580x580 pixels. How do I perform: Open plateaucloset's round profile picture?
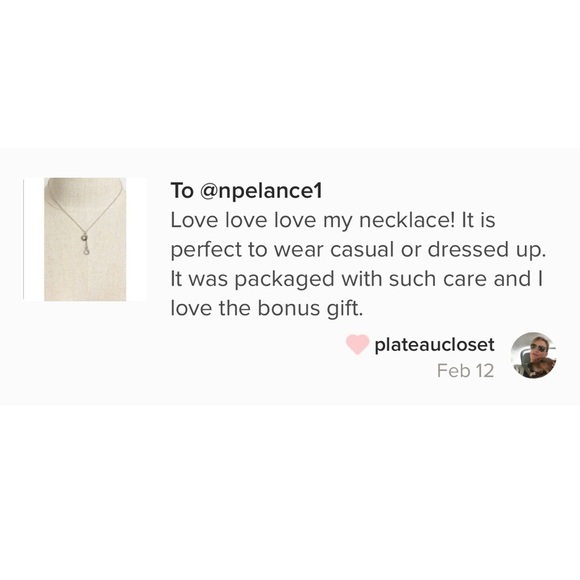[x=533, y=355]
